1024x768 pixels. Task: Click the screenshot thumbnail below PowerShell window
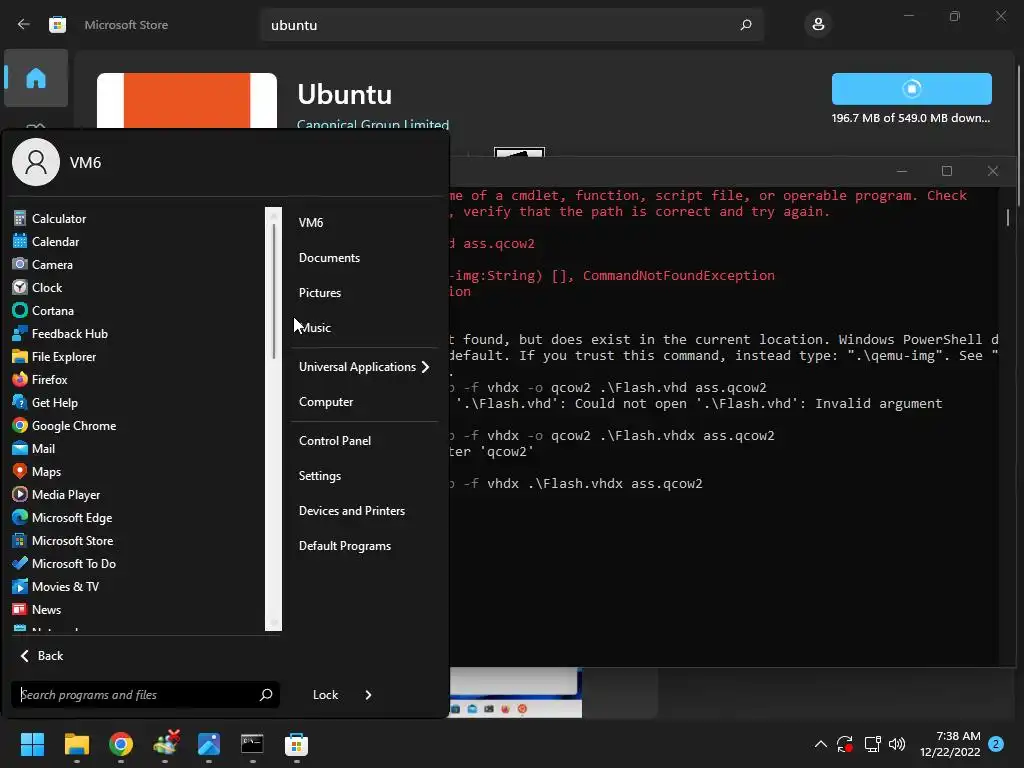(516, 692)
